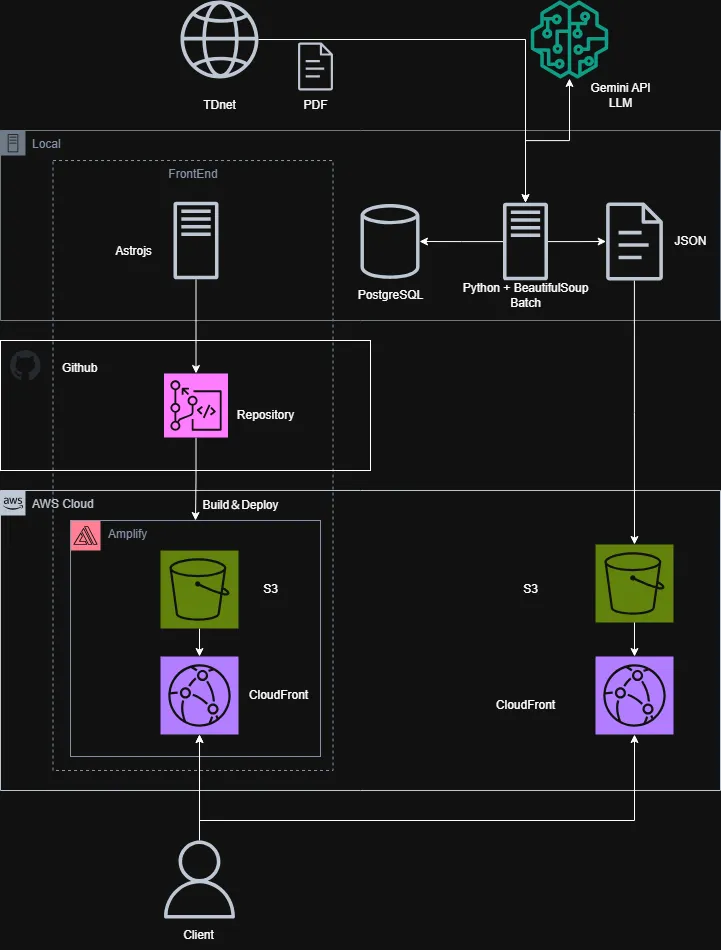This screenshot has width=721, height=950.
Task: Click the JSON file icon
Action: pos(634,241)
